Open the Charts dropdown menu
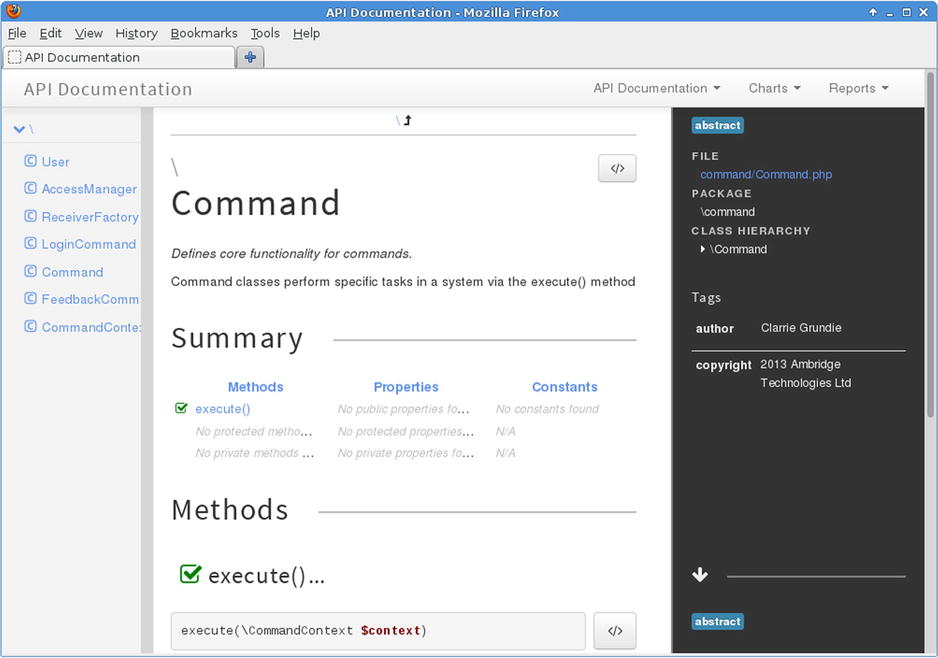Image resolution: width=938 pixels, height=658 pixels. pyautogui.click(x=774, y=89)
